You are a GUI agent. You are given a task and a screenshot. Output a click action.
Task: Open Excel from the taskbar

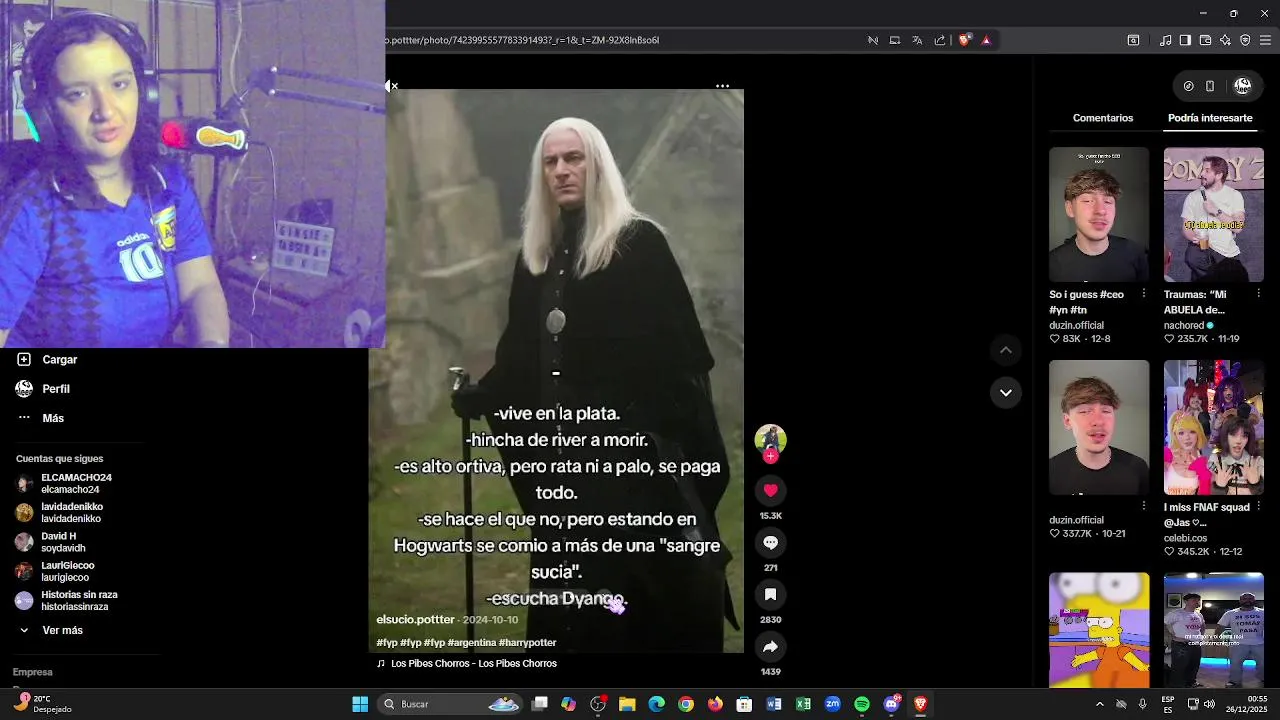pyautogui.click(x=803, y=704)
